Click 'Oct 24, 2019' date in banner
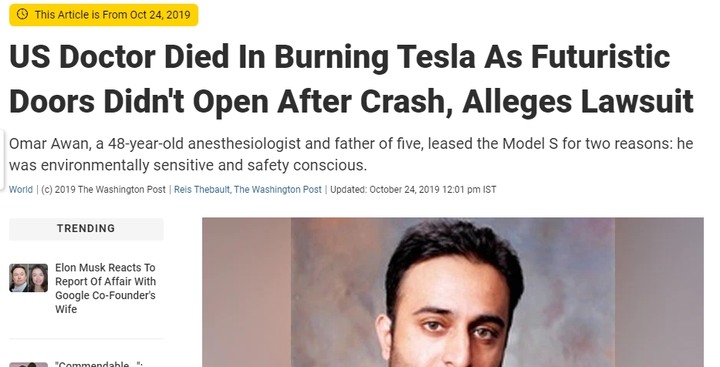The width and height of the screenshot is (720, 367). point(160,15)
